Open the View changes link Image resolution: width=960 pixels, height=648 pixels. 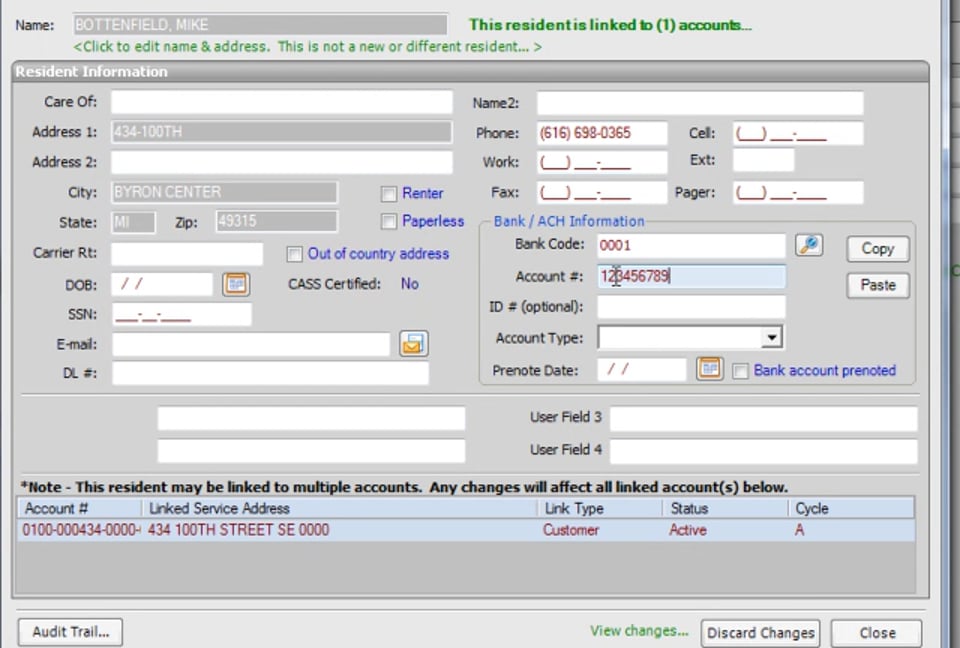point(639,631)
